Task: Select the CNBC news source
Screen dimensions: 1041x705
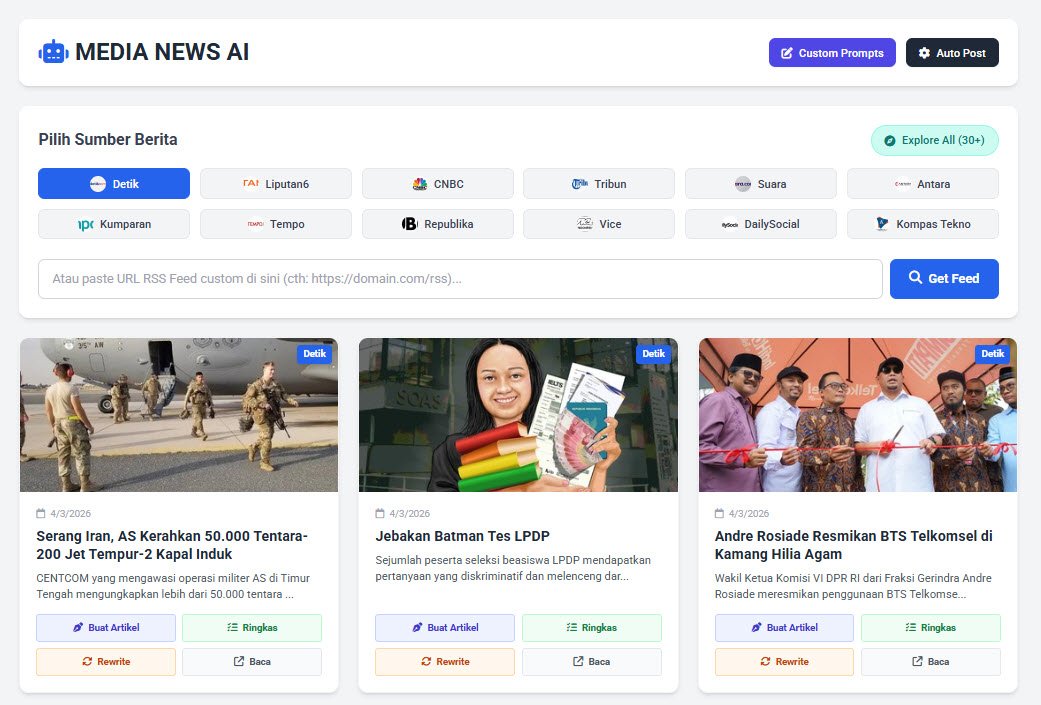Action: tap(438, 184)
